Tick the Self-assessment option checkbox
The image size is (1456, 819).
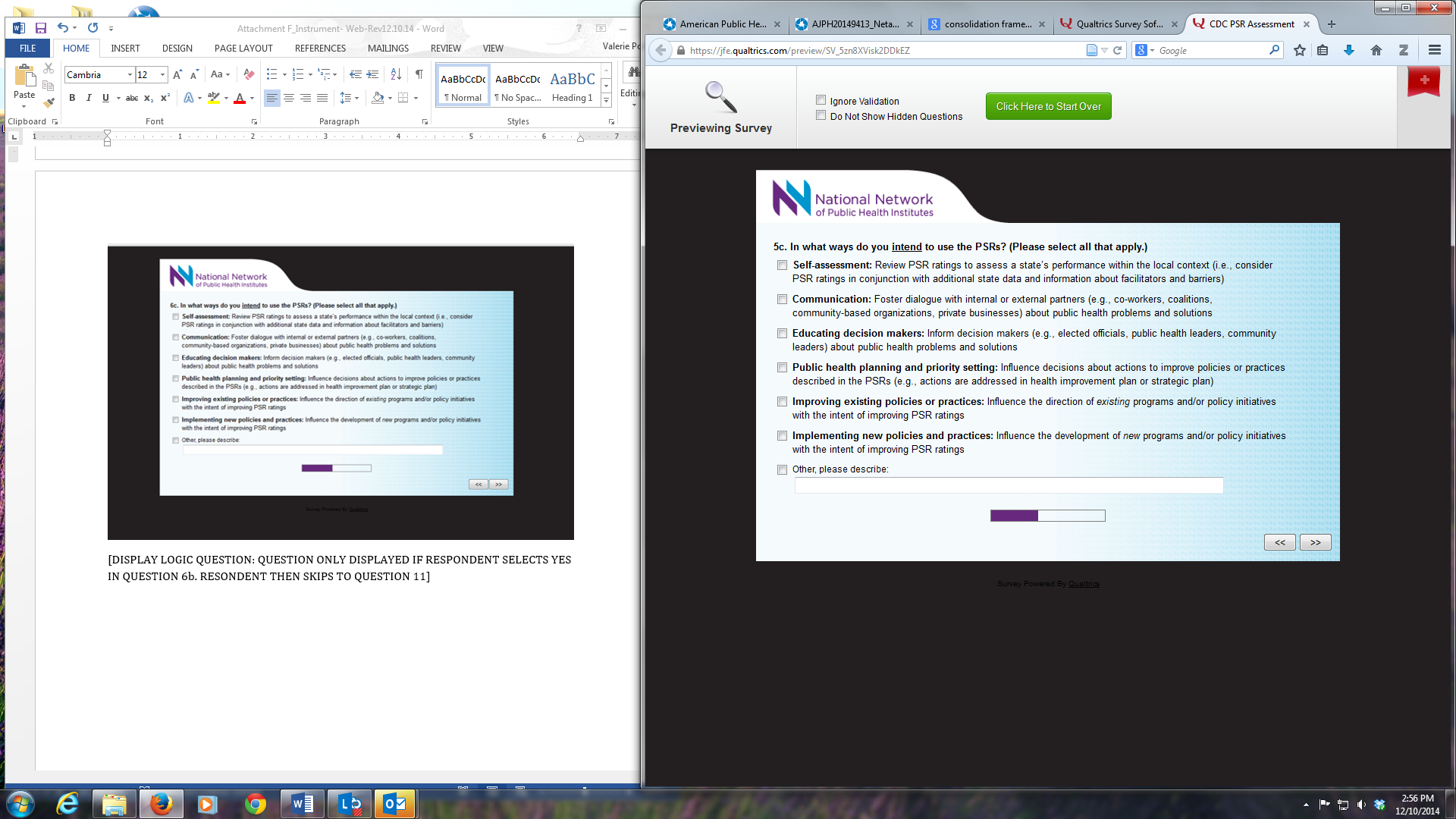point(782,265)
